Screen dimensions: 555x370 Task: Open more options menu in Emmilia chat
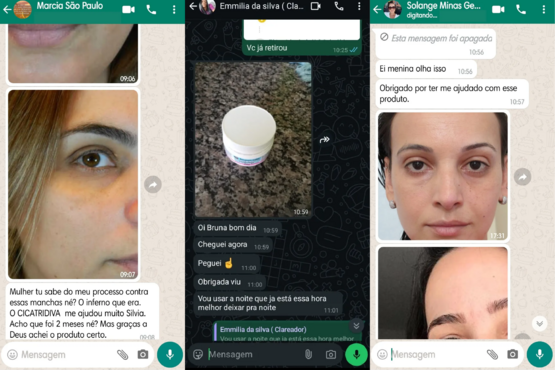pyautogui.click(x=359, y=6)
